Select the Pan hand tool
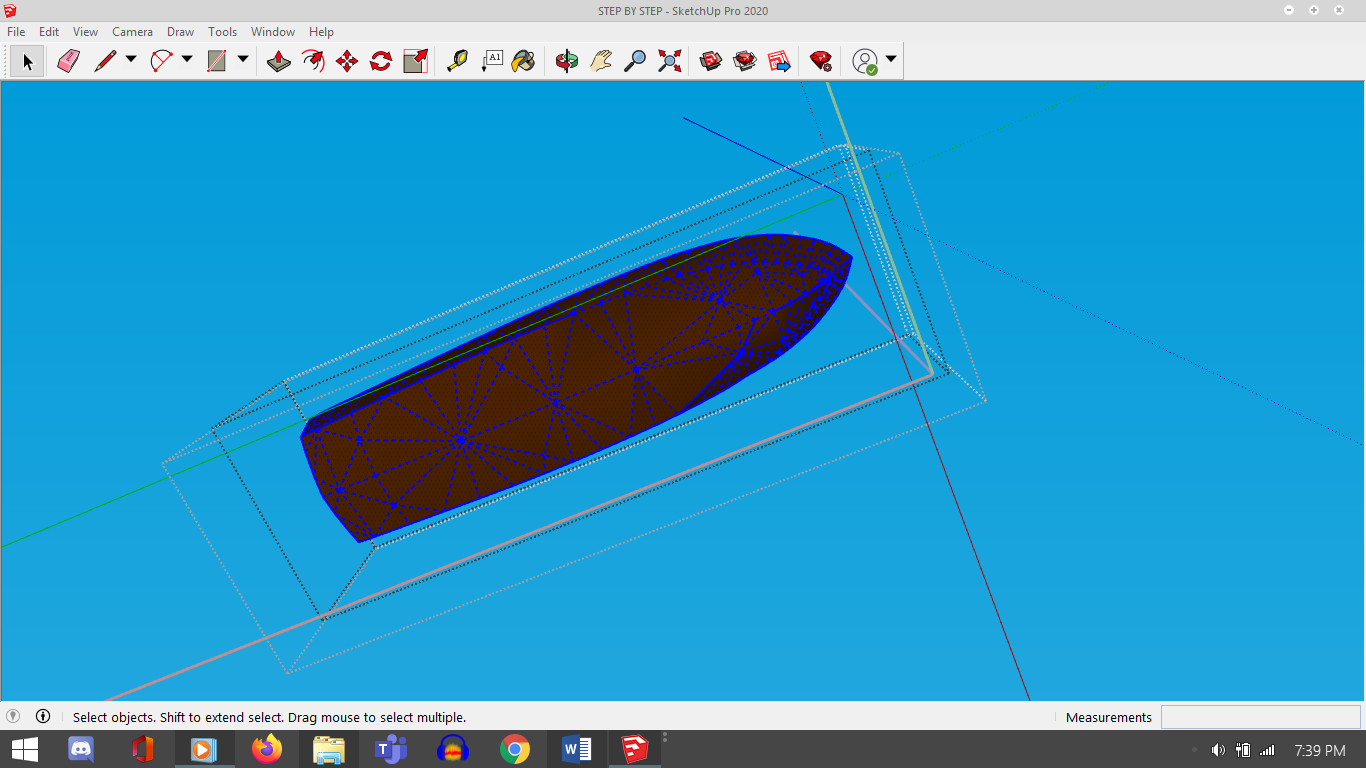This screenshot has height=768, width=1366. pyautogui.click(x=601, y=62)
